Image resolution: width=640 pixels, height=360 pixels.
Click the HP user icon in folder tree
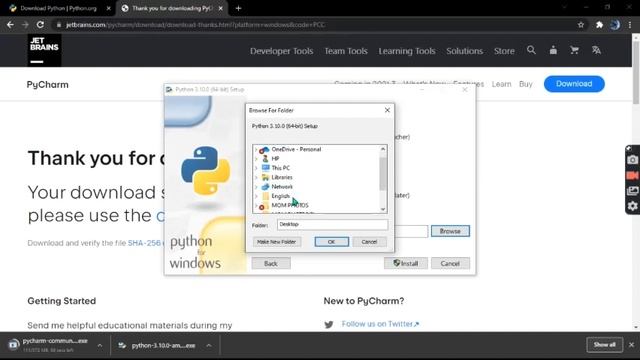click(265, 158)
